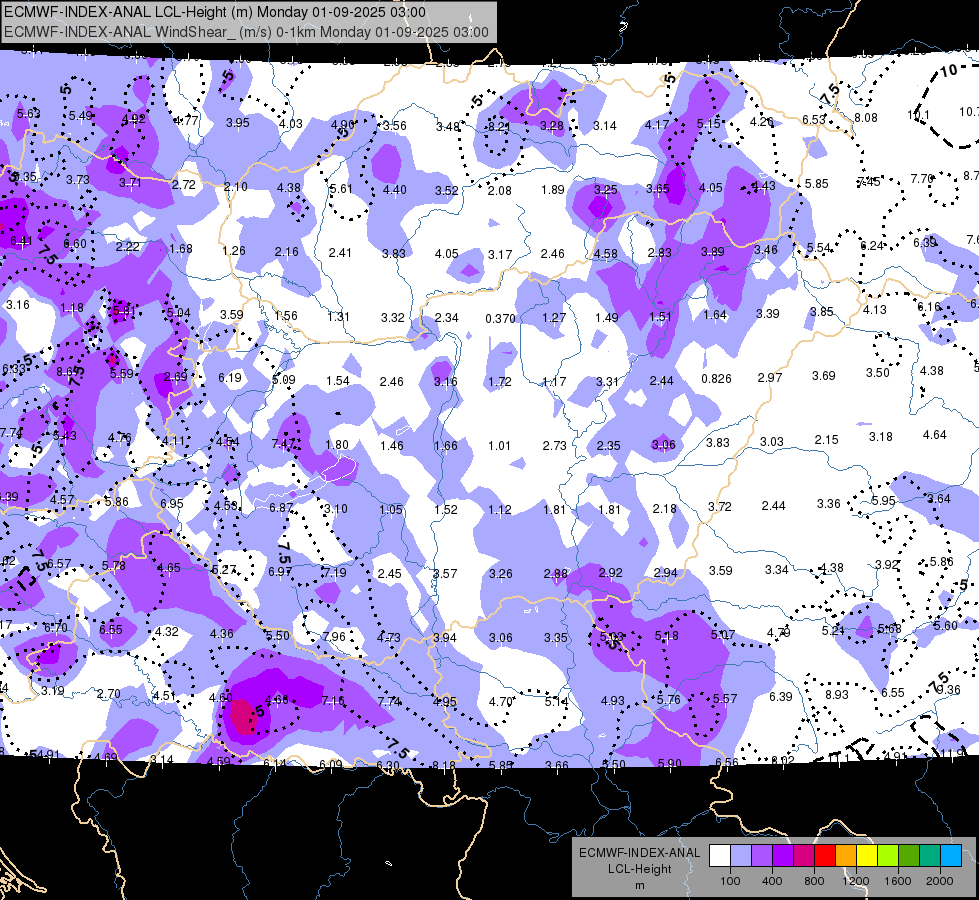Click the red legend swatch

point(825,856)
